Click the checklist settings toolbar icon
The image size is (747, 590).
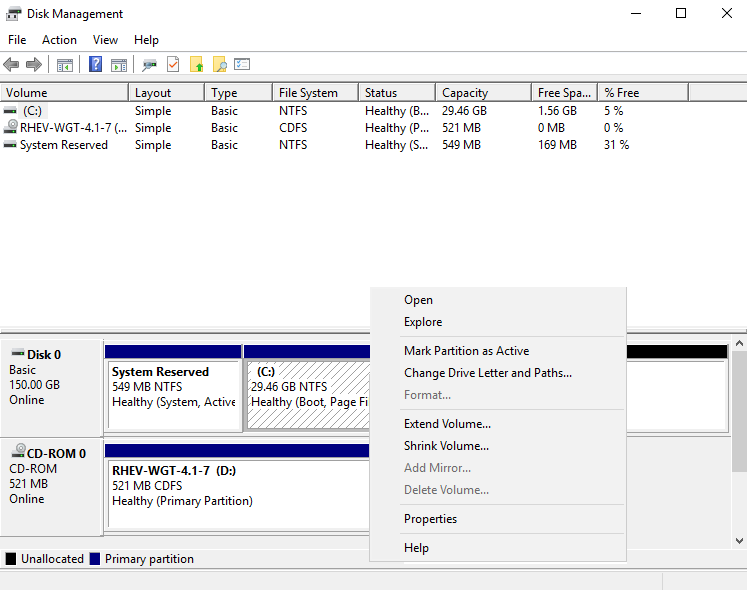coord(242,65)
